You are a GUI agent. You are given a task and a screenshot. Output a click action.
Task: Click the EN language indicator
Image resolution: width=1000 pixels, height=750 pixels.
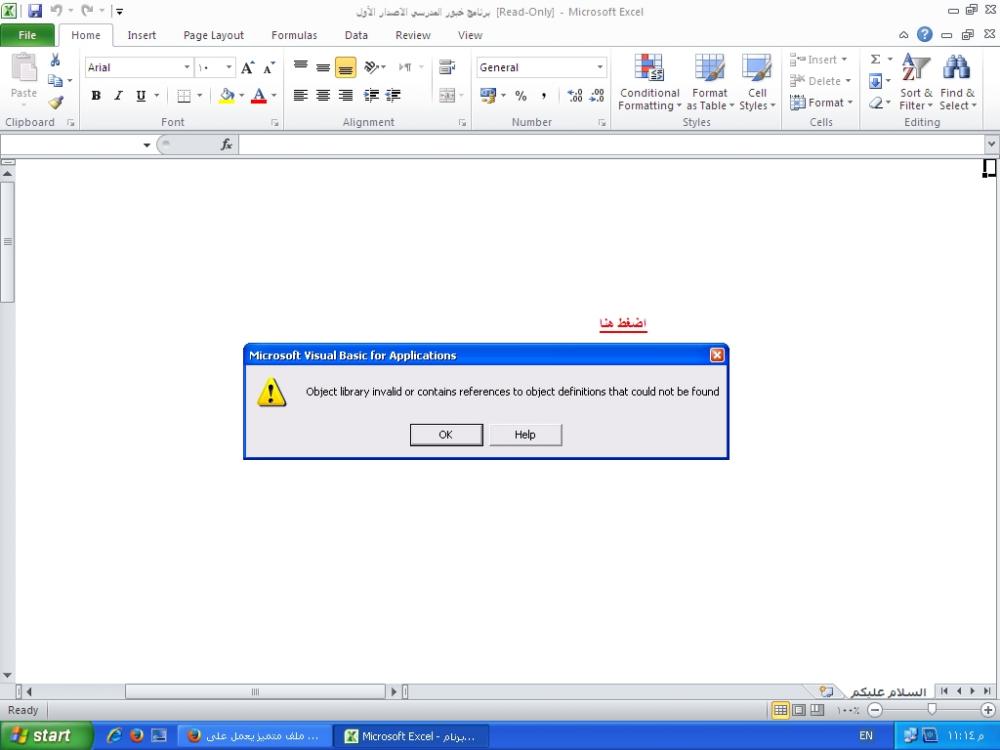866,736
